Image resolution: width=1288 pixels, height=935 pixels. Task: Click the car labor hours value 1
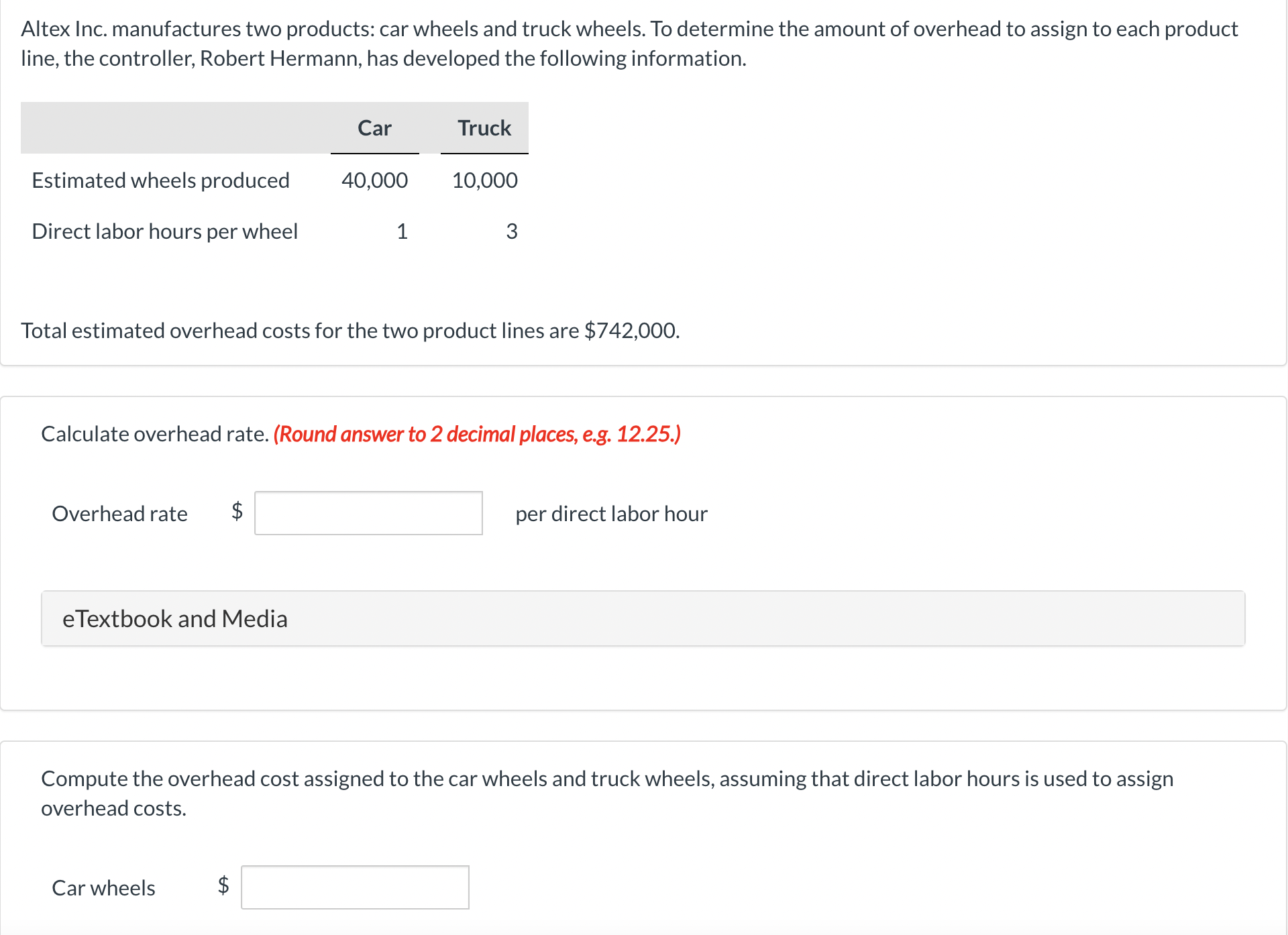point(402,231)
